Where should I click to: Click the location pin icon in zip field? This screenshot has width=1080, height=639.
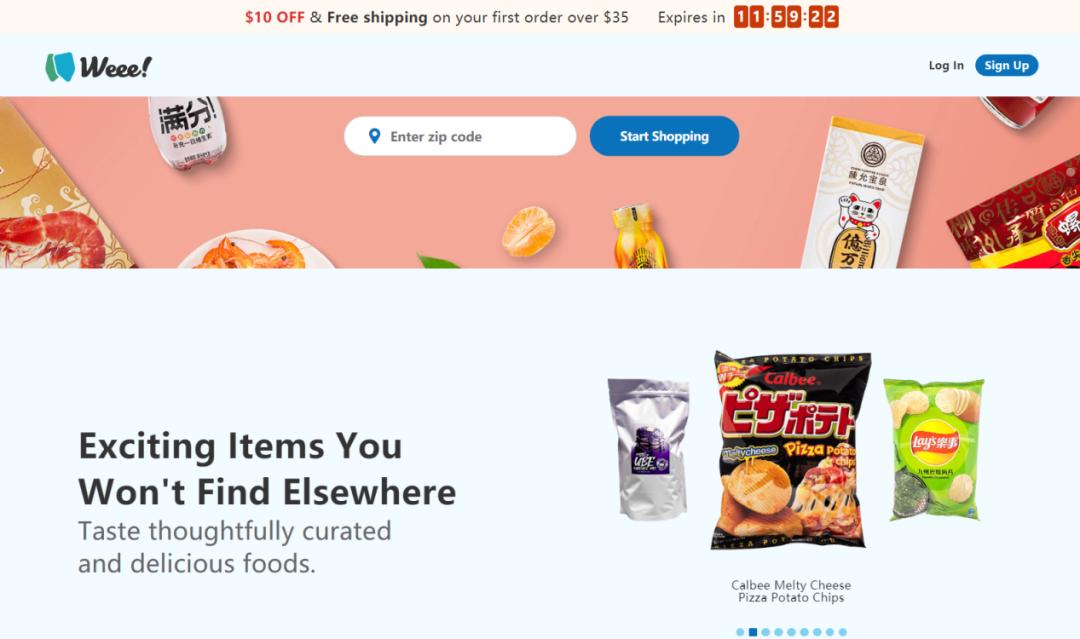(x=374, y=136)
